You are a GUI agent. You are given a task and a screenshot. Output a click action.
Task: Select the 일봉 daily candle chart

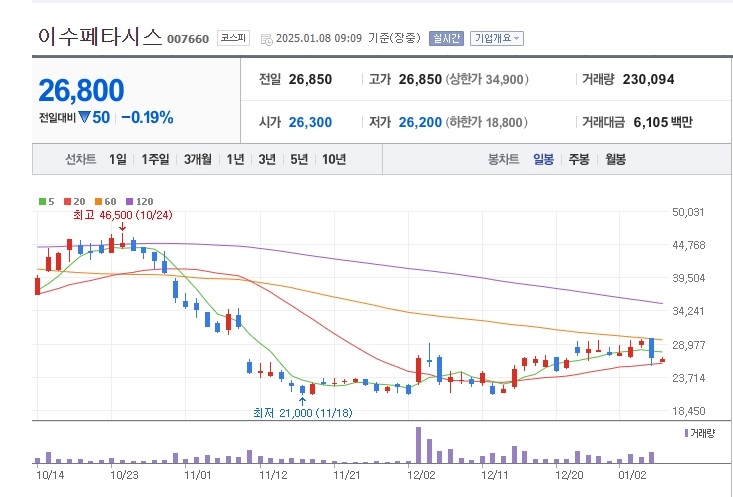tap(543, 159)
